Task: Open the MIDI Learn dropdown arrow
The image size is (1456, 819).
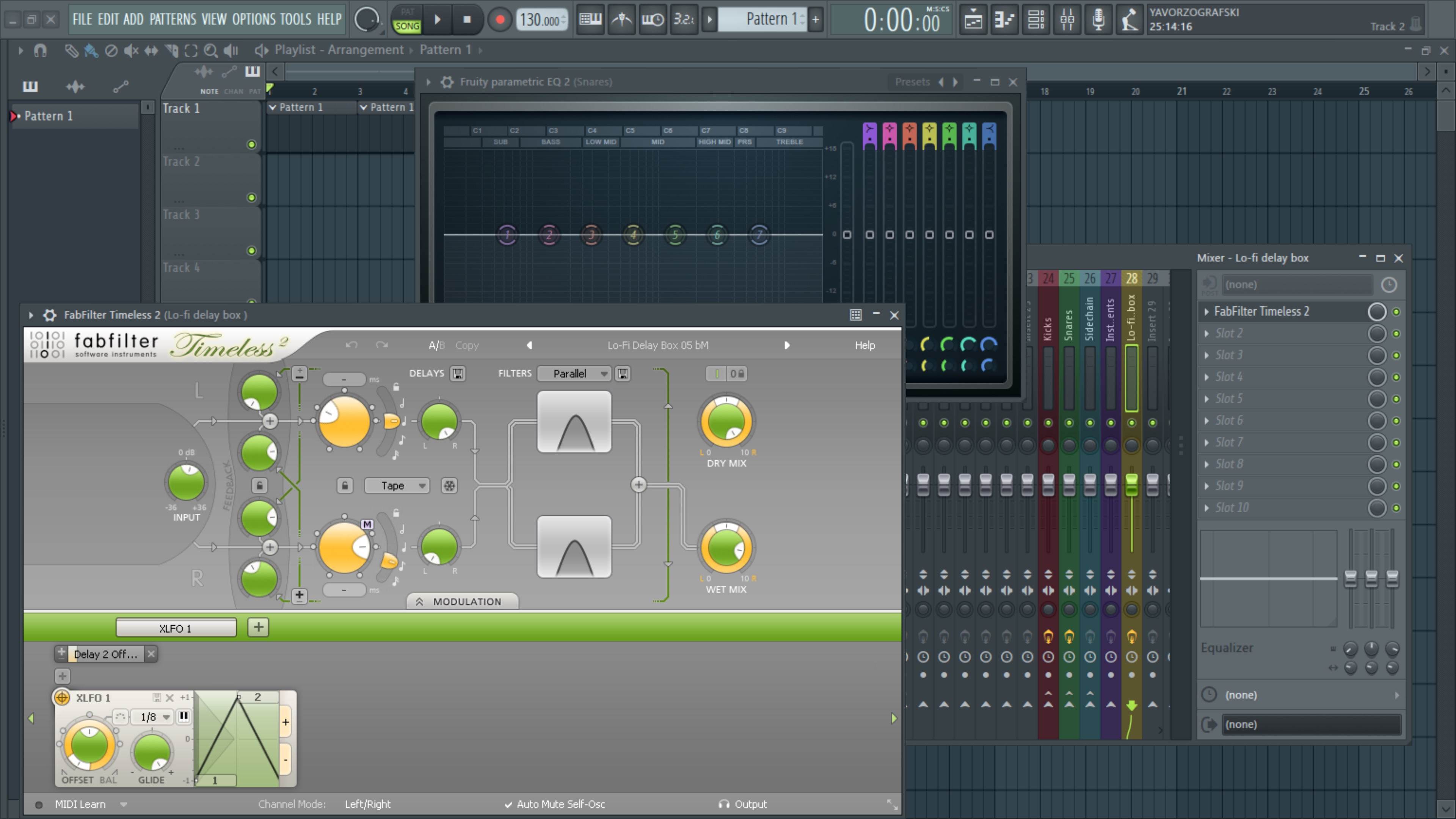Action: (x=123, y=805)
